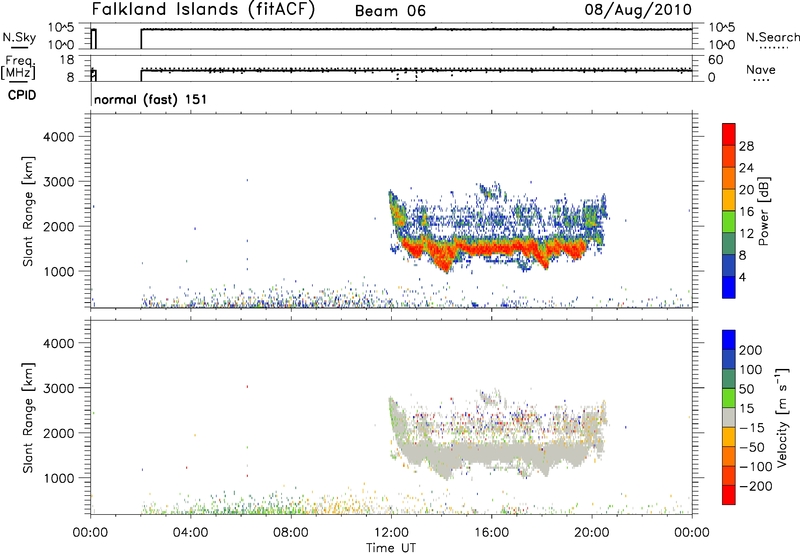The width and height of the screenshot is (800, 554).
Task: Click the 'Slant Range [km]' label of the power plot
Action: coord(28,211)
